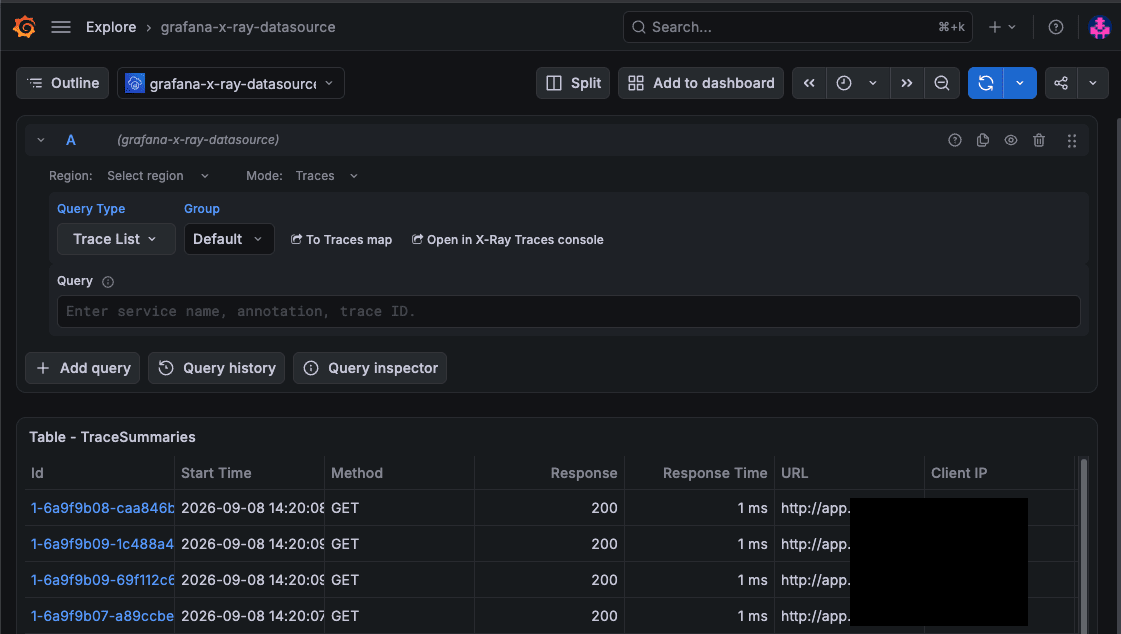Sort by the Client IP column header
The height and width of the screenshot is (634, 1121).
(x=959, y=473)
